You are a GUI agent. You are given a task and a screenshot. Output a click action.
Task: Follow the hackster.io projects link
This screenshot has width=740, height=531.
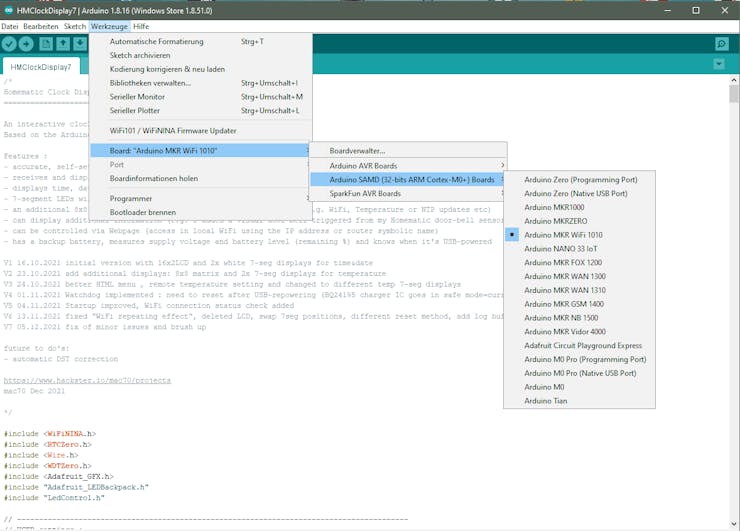pyautogui.click(x=87, y=380)
